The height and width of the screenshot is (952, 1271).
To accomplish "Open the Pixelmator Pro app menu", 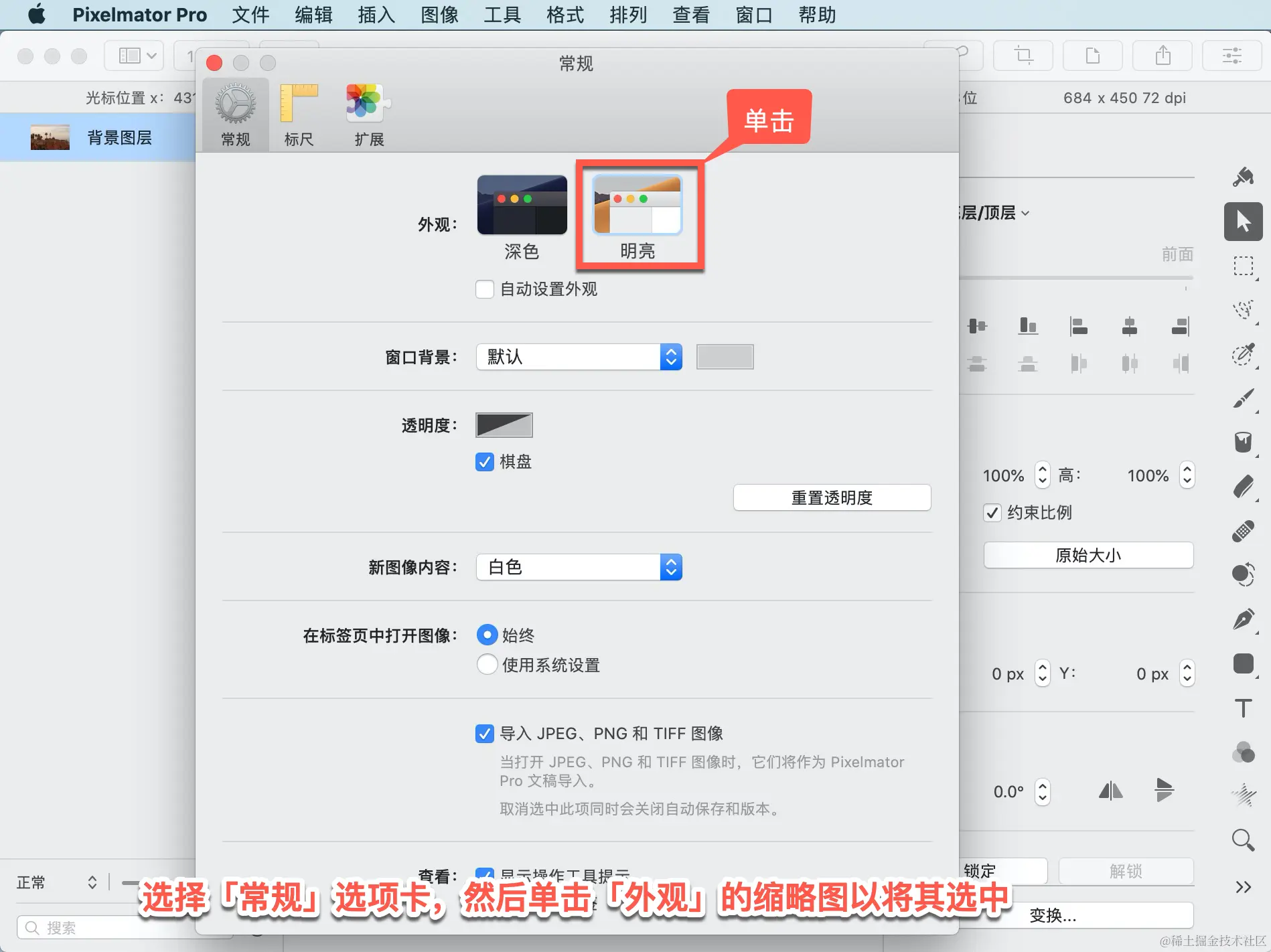I will [139, 15].
